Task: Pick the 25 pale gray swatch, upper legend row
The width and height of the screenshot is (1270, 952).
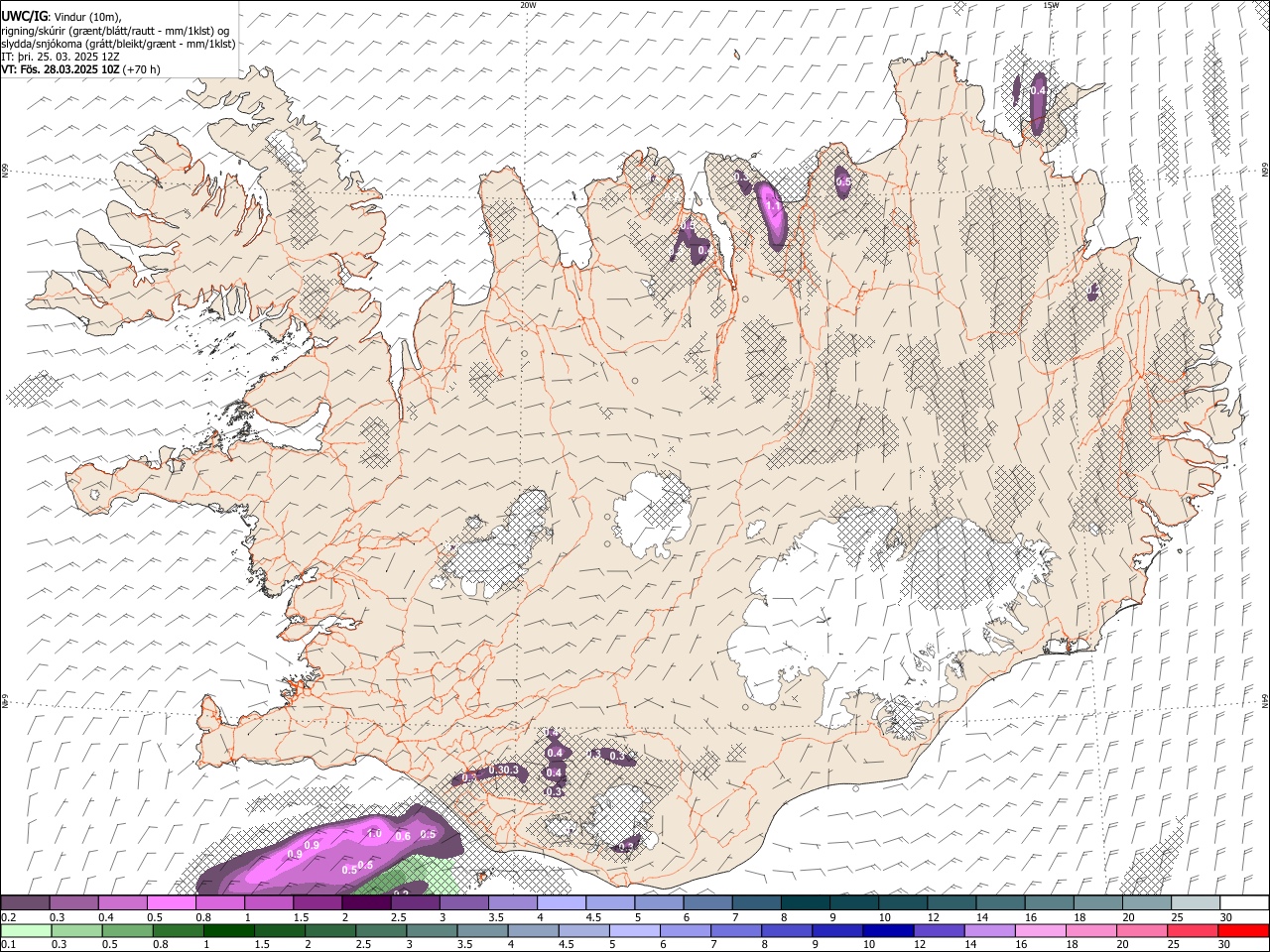Action: tap(1195, 902)
